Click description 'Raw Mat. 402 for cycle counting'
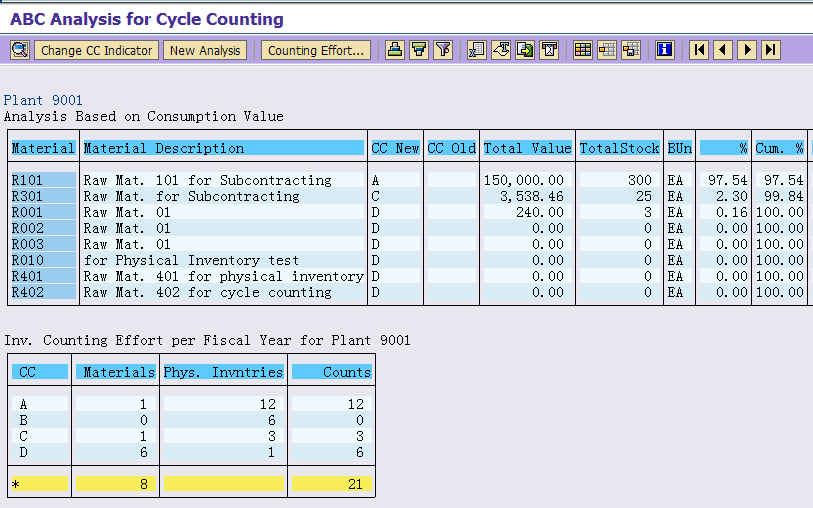The image size is (813, 508). (x=207, y=292)
